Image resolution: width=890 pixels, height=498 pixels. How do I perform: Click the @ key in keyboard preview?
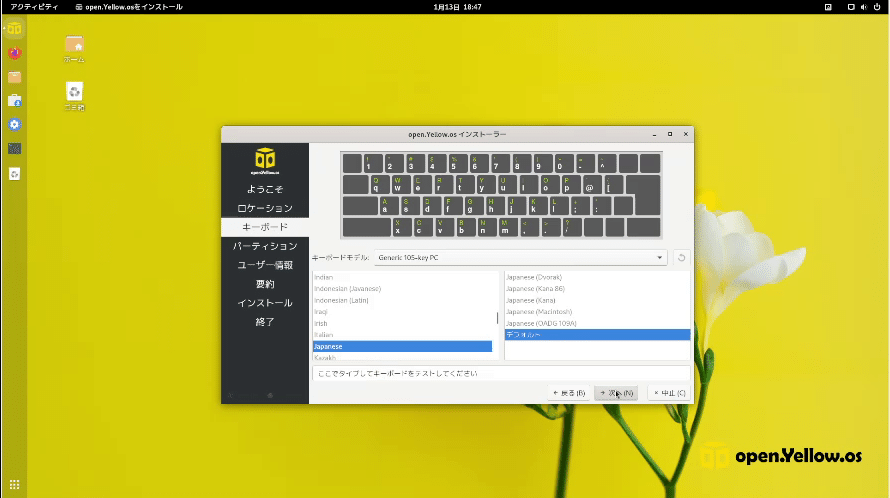tap(592, 185)
